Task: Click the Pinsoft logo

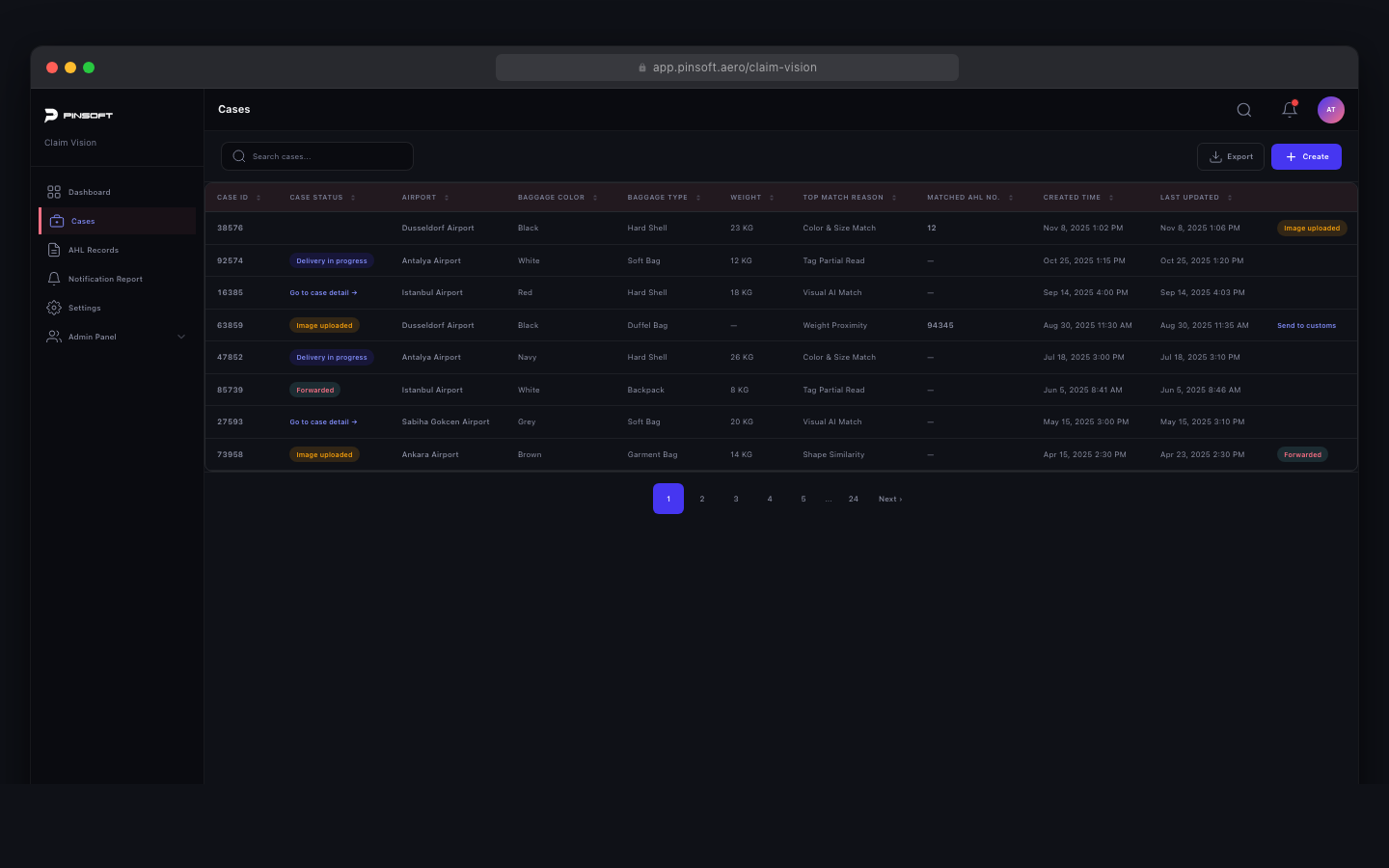Action: (x=78, y=116)
